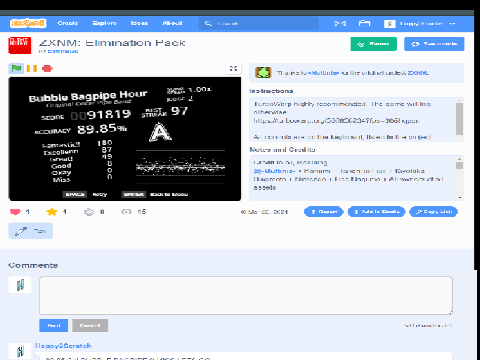Toggle favorite with the yellow star icon
Screen dimensions: 480x360
tap(52, 212)
